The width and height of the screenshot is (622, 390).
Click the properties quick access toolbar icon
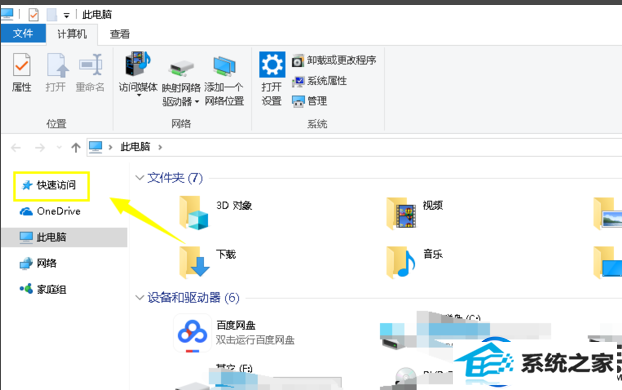(33, 15)
